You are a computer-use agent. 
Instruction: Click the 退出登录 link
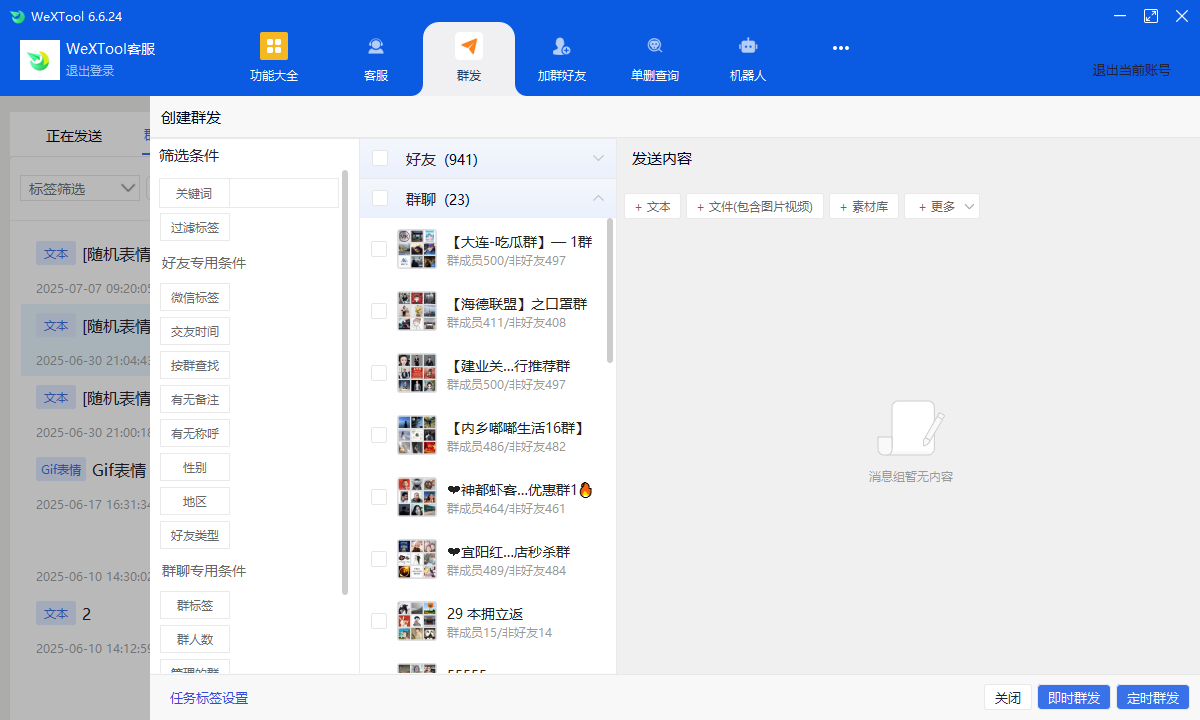click(90, 71)
